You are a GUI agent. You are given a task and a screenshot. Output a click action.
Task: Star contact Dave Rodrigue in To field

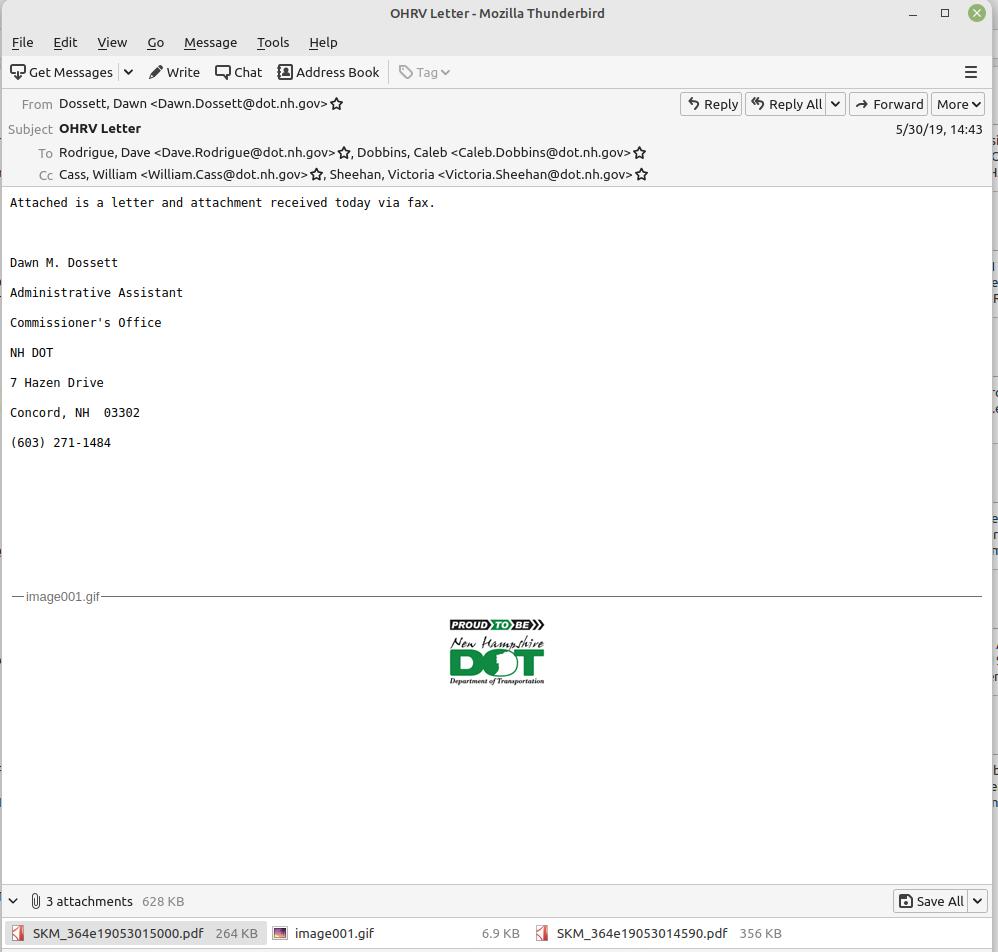(x=344, y=153)
